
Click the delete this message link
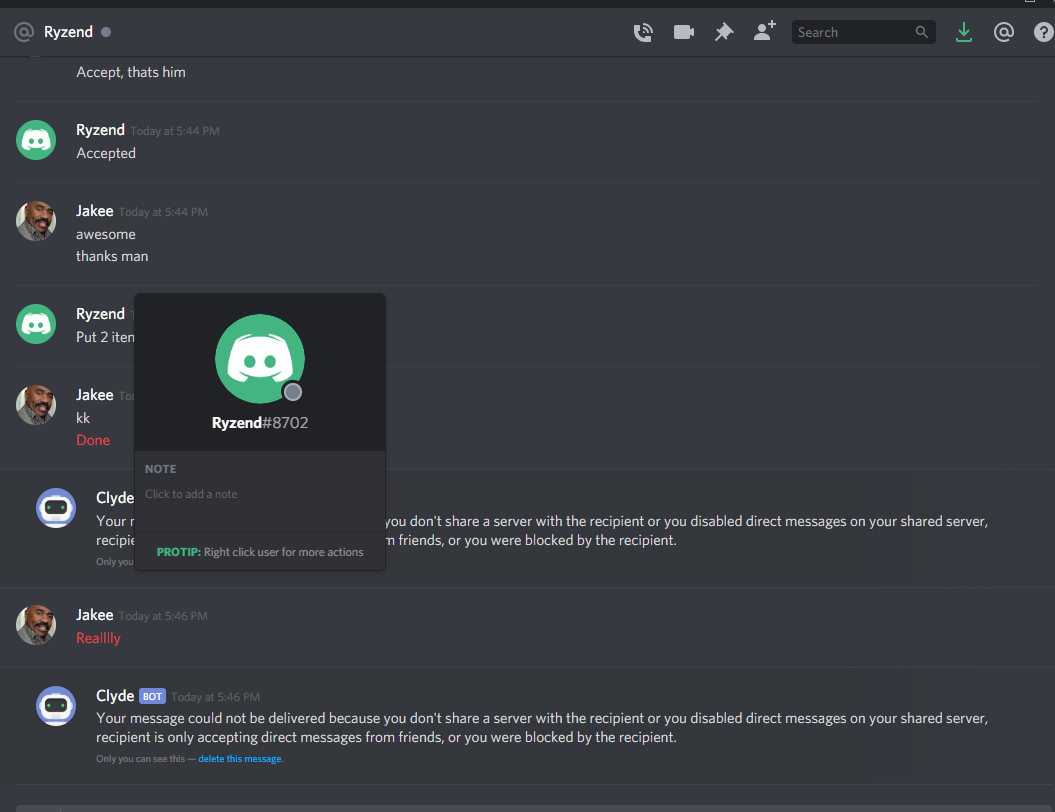(240, 759)
